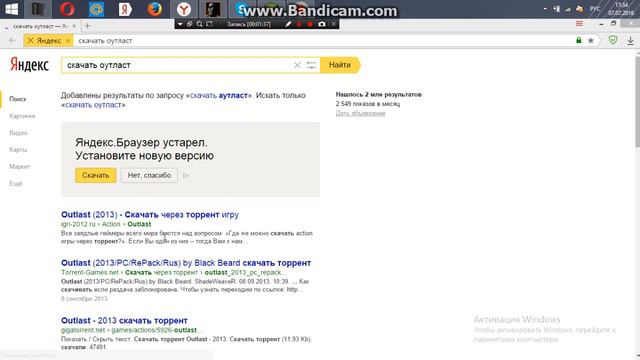The image size is (640, 360).
Task: Open the Opera browser from the taskbar
Action: click(x=67, y=9)
